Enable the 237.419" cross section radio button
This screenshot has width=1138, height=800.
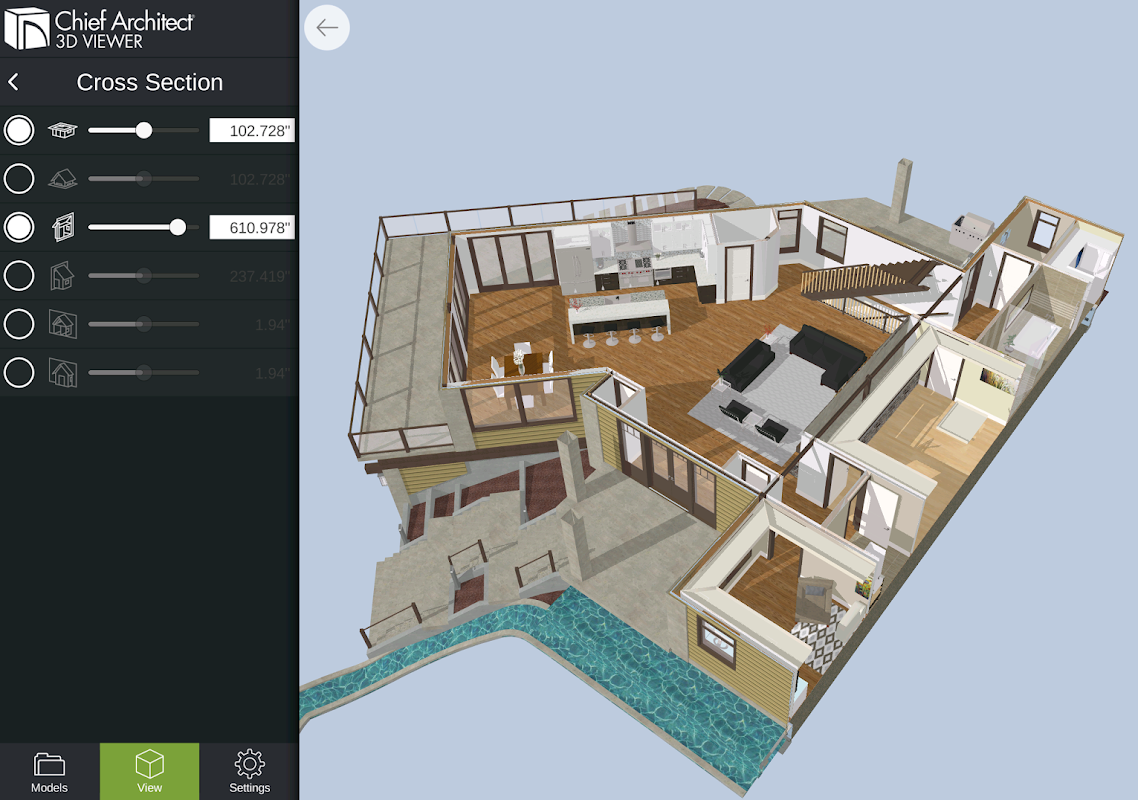coord(19,276)
